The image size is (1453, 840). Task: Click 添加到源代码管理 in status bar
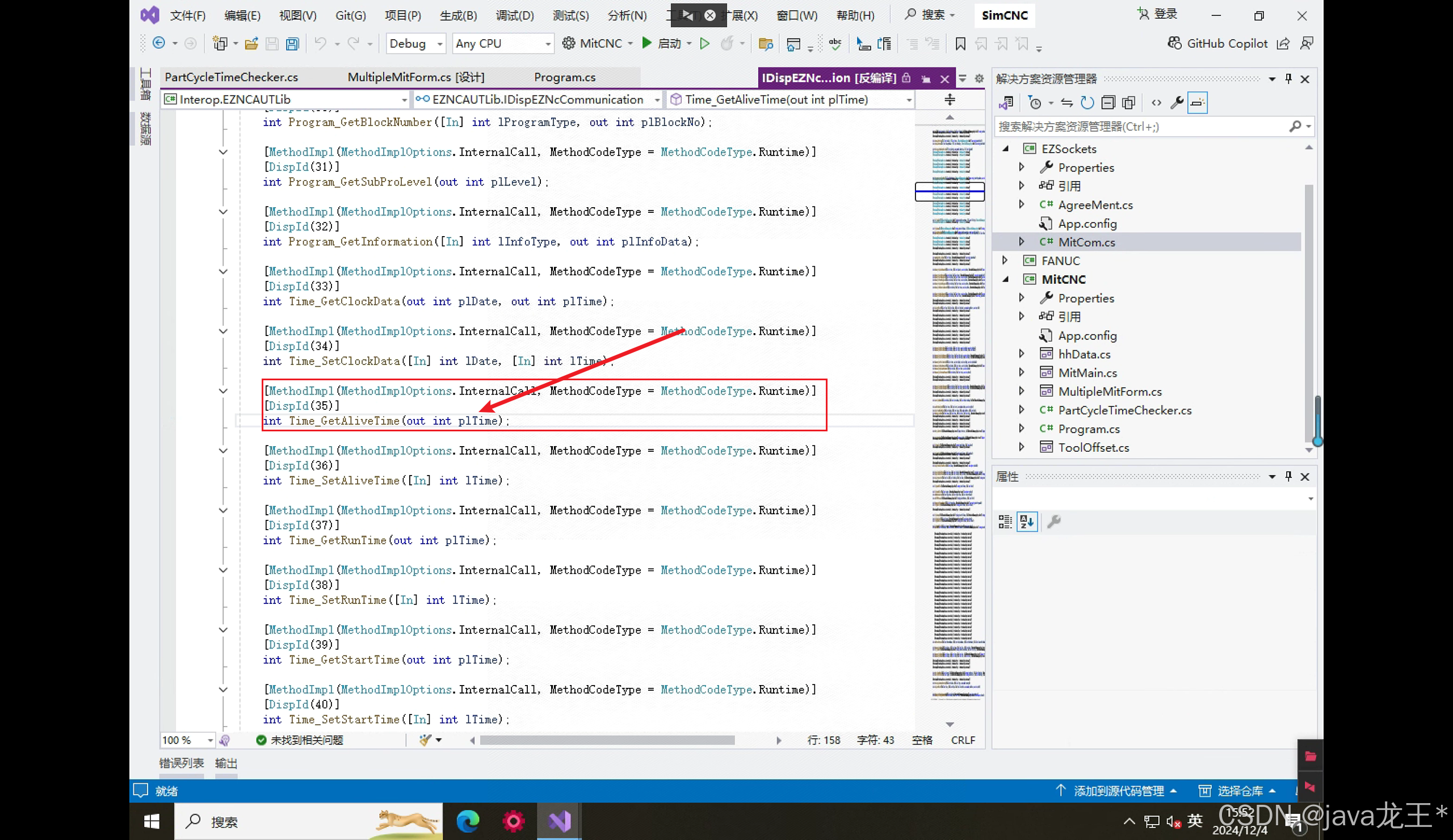[1118, 791]
